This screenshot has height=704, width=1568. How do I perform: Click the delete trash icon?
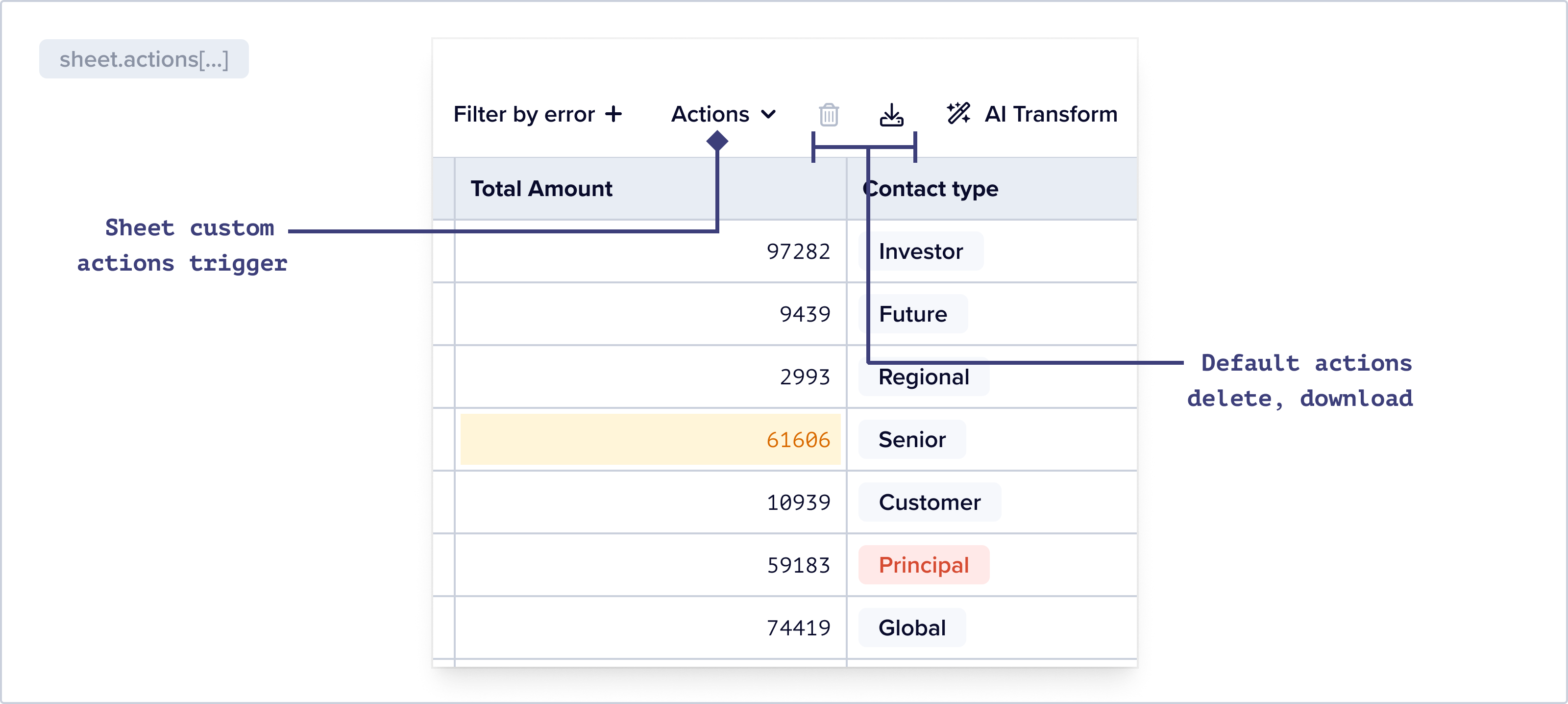coord(829,115)
